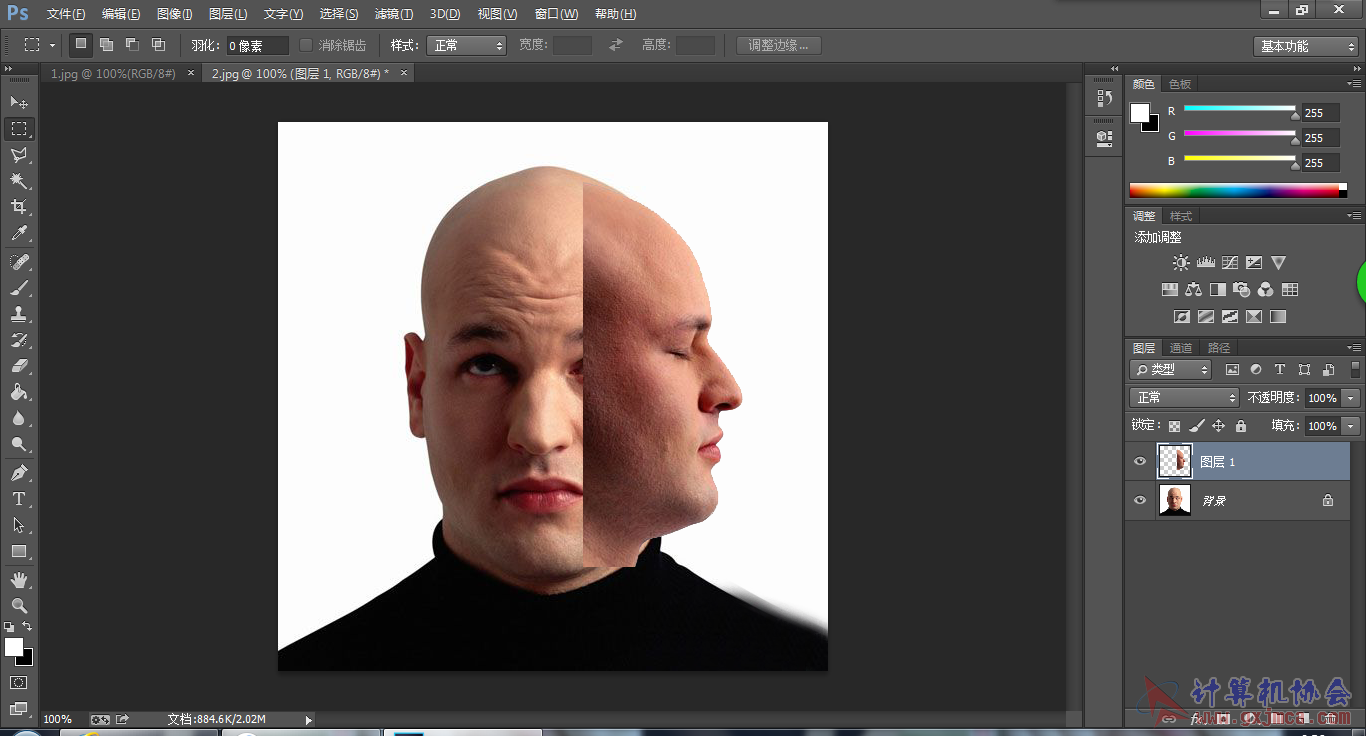Toggle lock all padlock in 锁定 row
The width and height of the screenshot is (1366, 736).
click(1240, 426)
